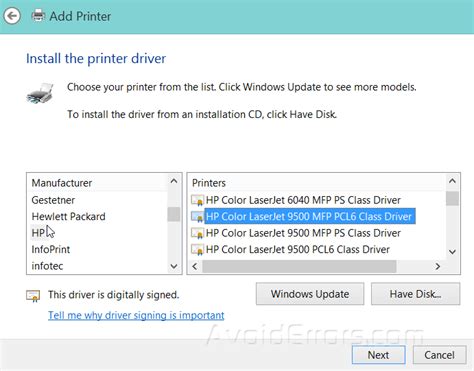474x371 pixels.
Task: Click Printers list vertical scrollbar thumb
Action: [452, 199]
